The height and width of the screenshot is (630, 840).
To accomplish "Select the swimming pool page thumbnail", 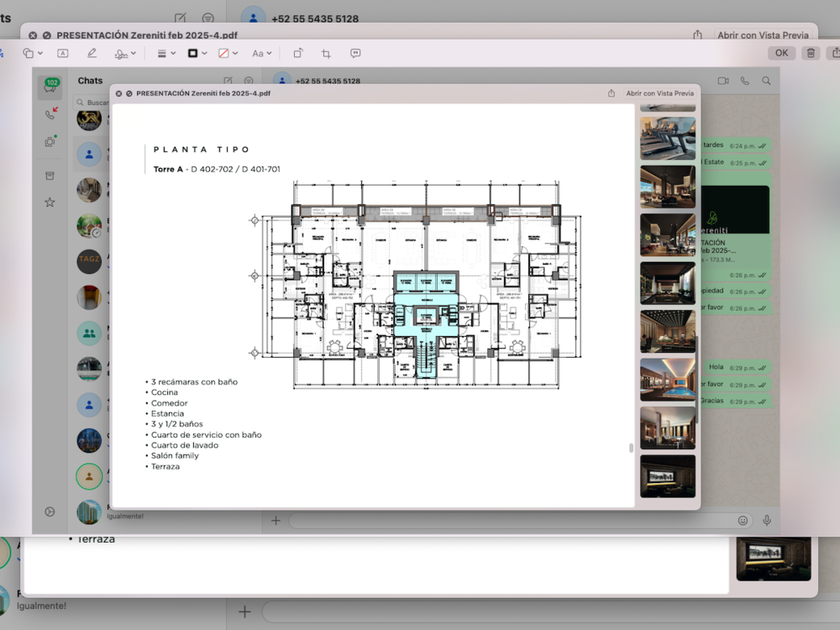I will (x=667, y=380).
